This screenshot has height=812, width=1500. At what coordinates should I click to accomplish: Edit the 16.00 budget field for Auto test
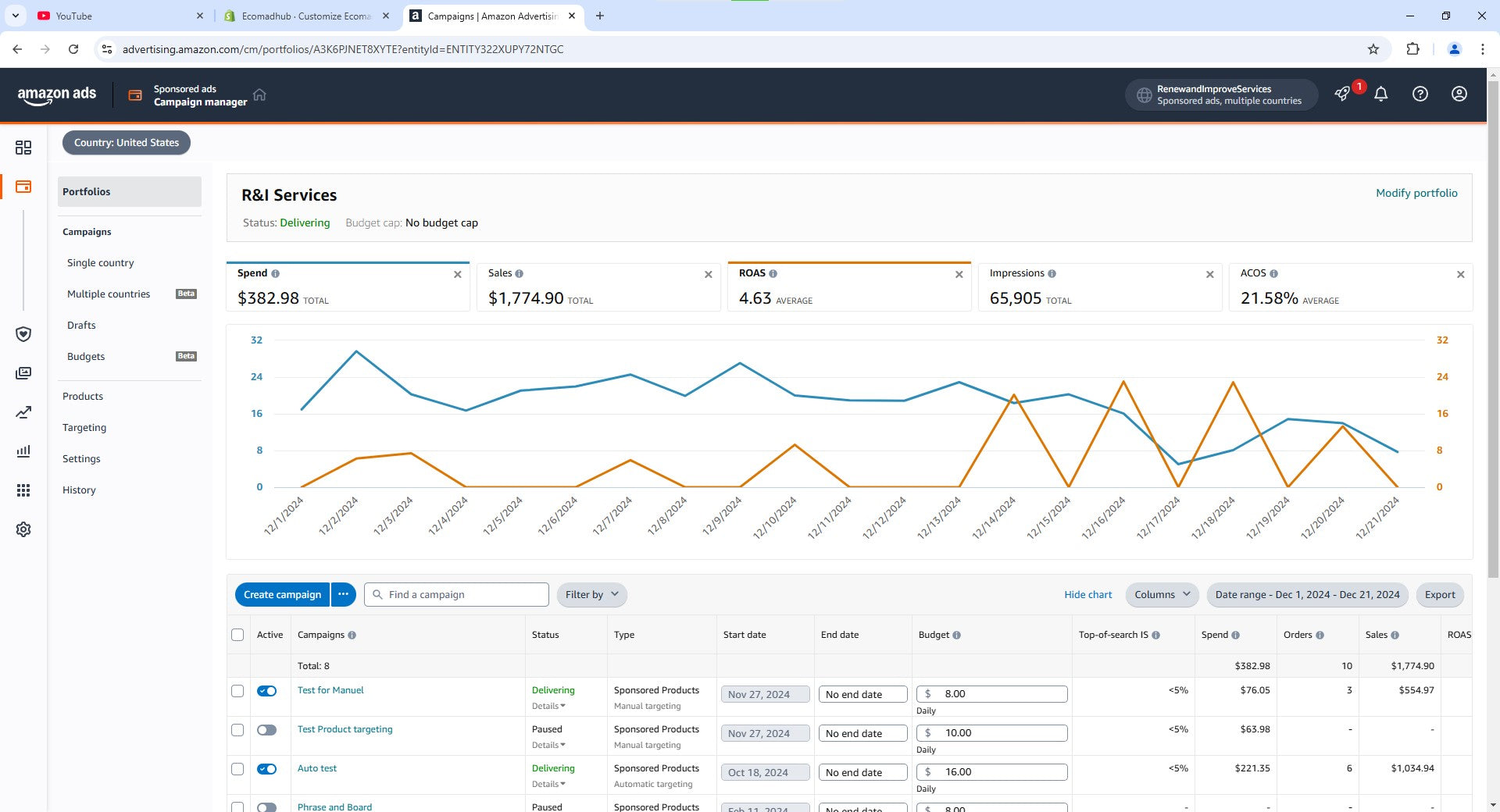click(991, 772)
